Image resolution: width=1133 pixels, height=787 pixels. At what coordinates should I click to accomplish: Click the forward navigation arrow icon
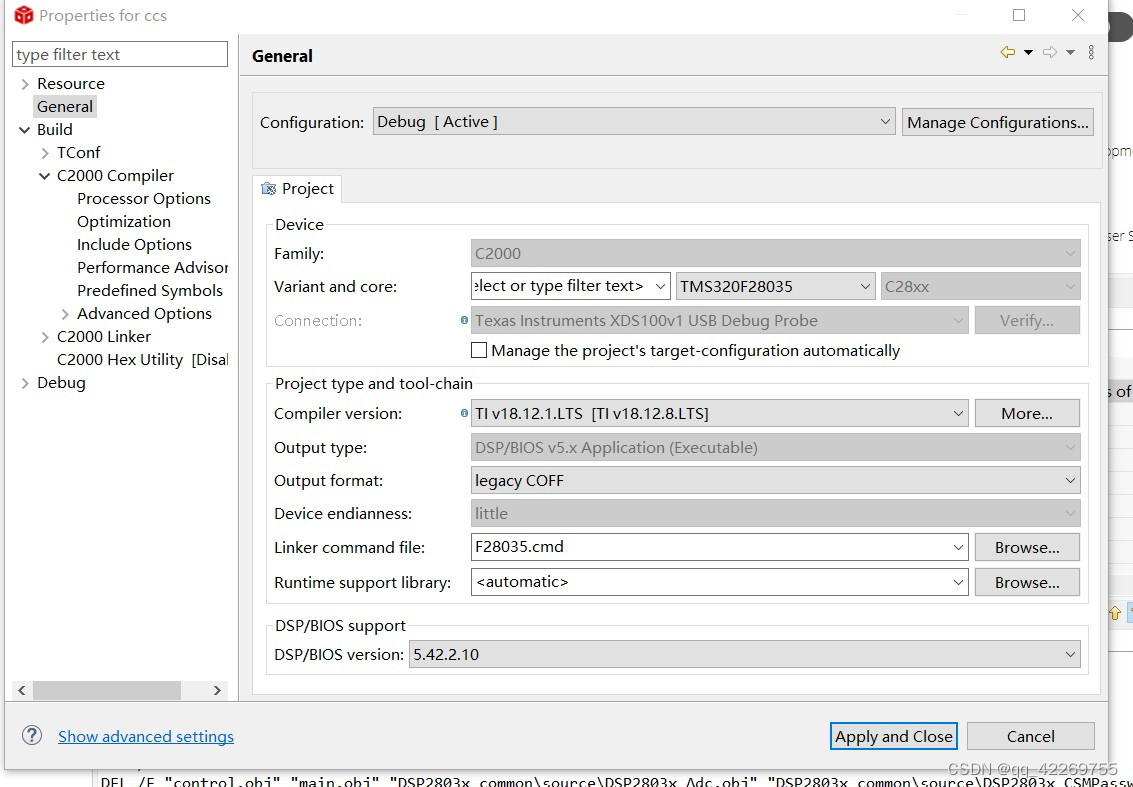[1050, 51]
